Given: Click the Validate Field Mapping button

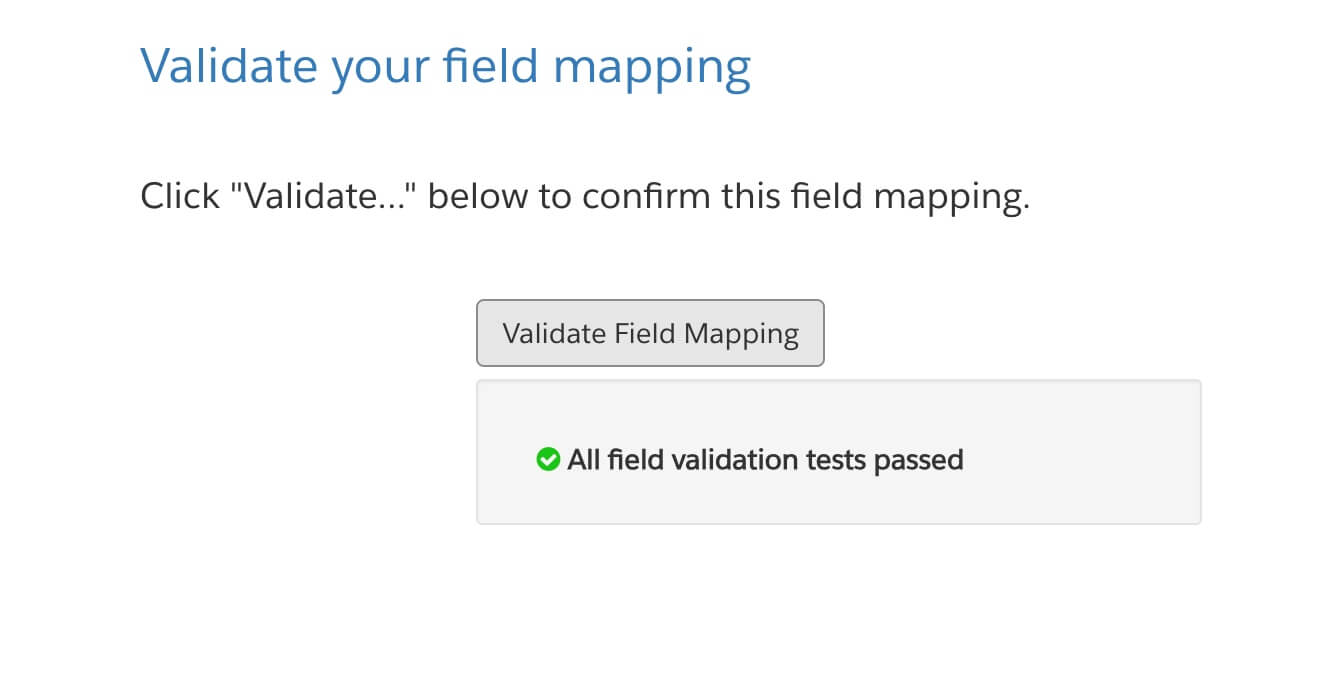Looking at the screenshot, I should [x=650, y=333].
